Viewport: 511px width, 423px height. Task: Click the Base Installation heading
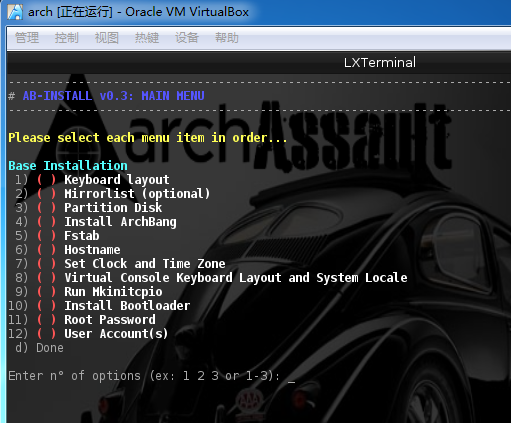(68, 165)
